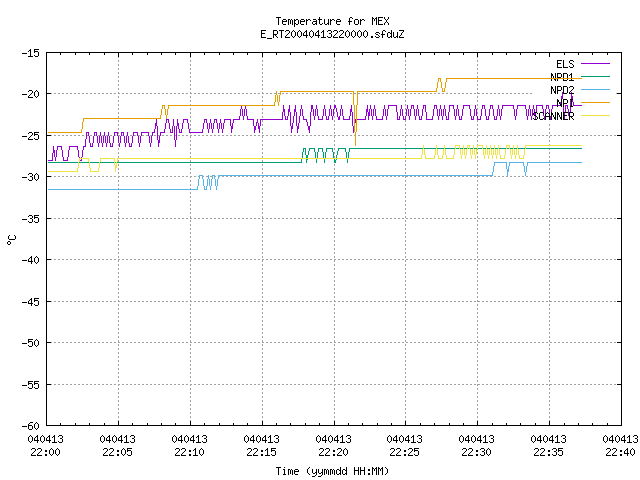Image resolution: width=640 pixels, height=480 pixels.
Task: Click the yellow SCANNER legend line sample
Action: click(595, 116)
